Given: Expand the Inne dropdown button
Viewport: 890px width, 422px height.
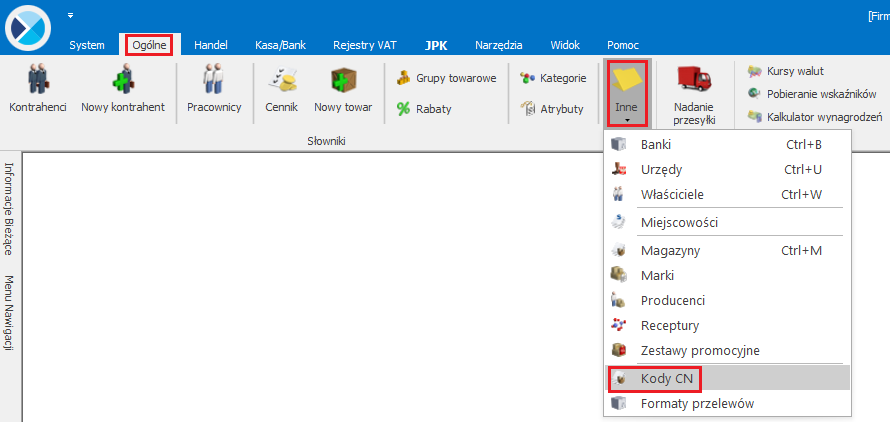Looking at the screenshot, I should 627,94.
